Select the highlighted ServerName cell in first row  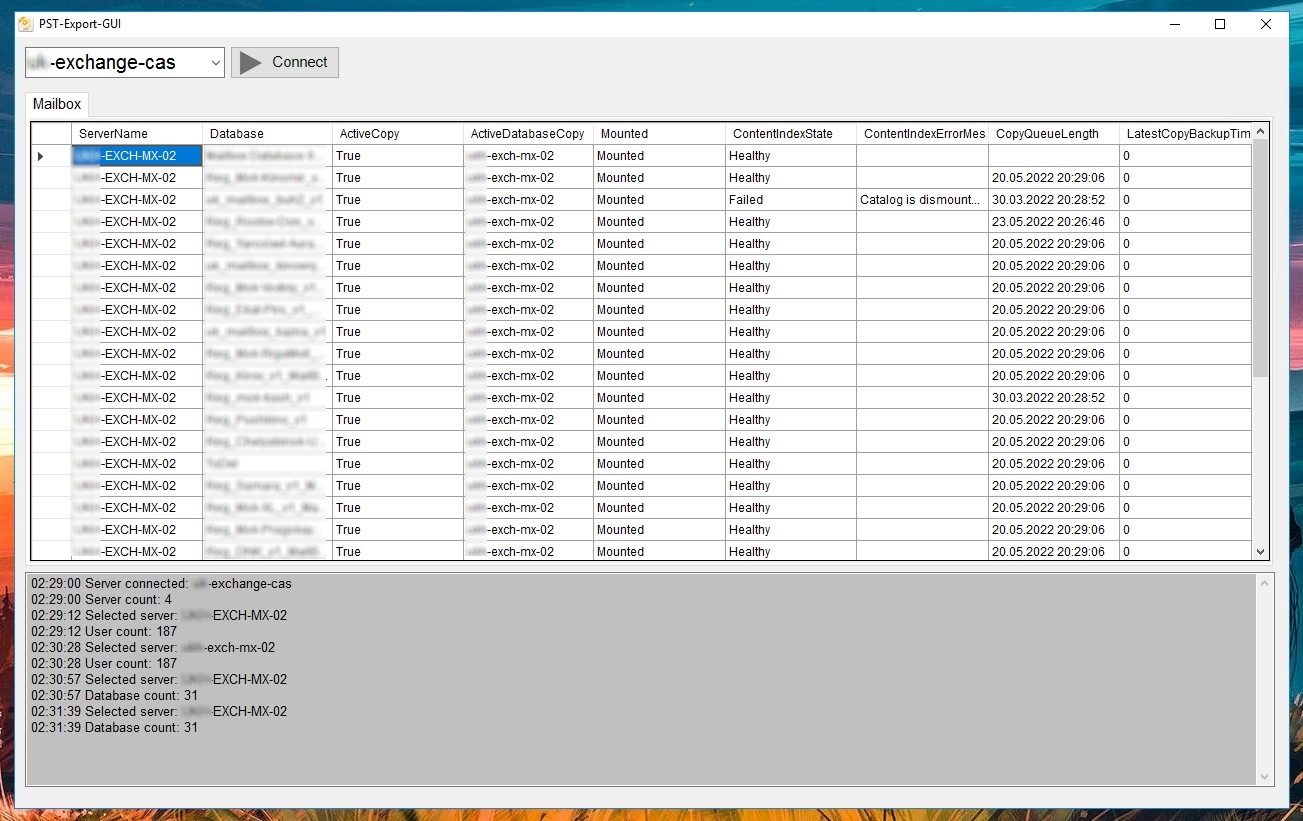[137, 156]
